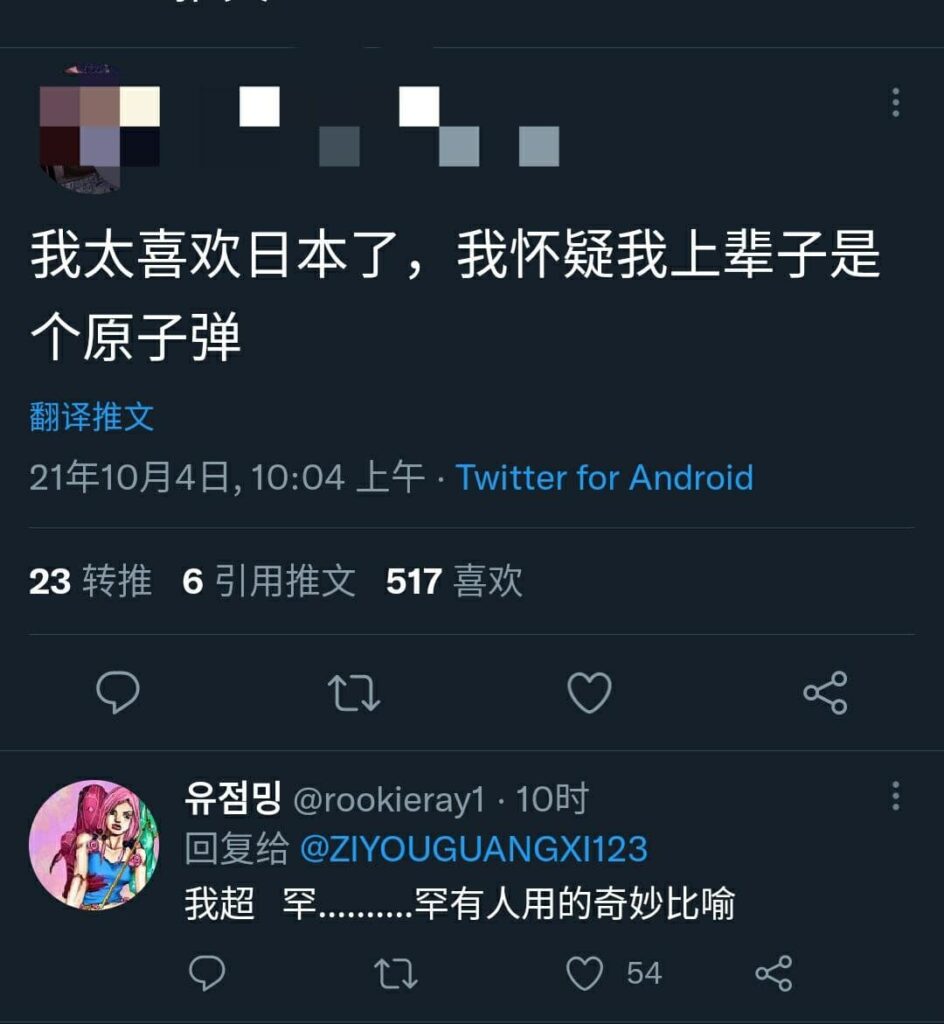Retweet rookieray1's reply
The height and width of the screenshot is (1024, 944).
point(396,973)
